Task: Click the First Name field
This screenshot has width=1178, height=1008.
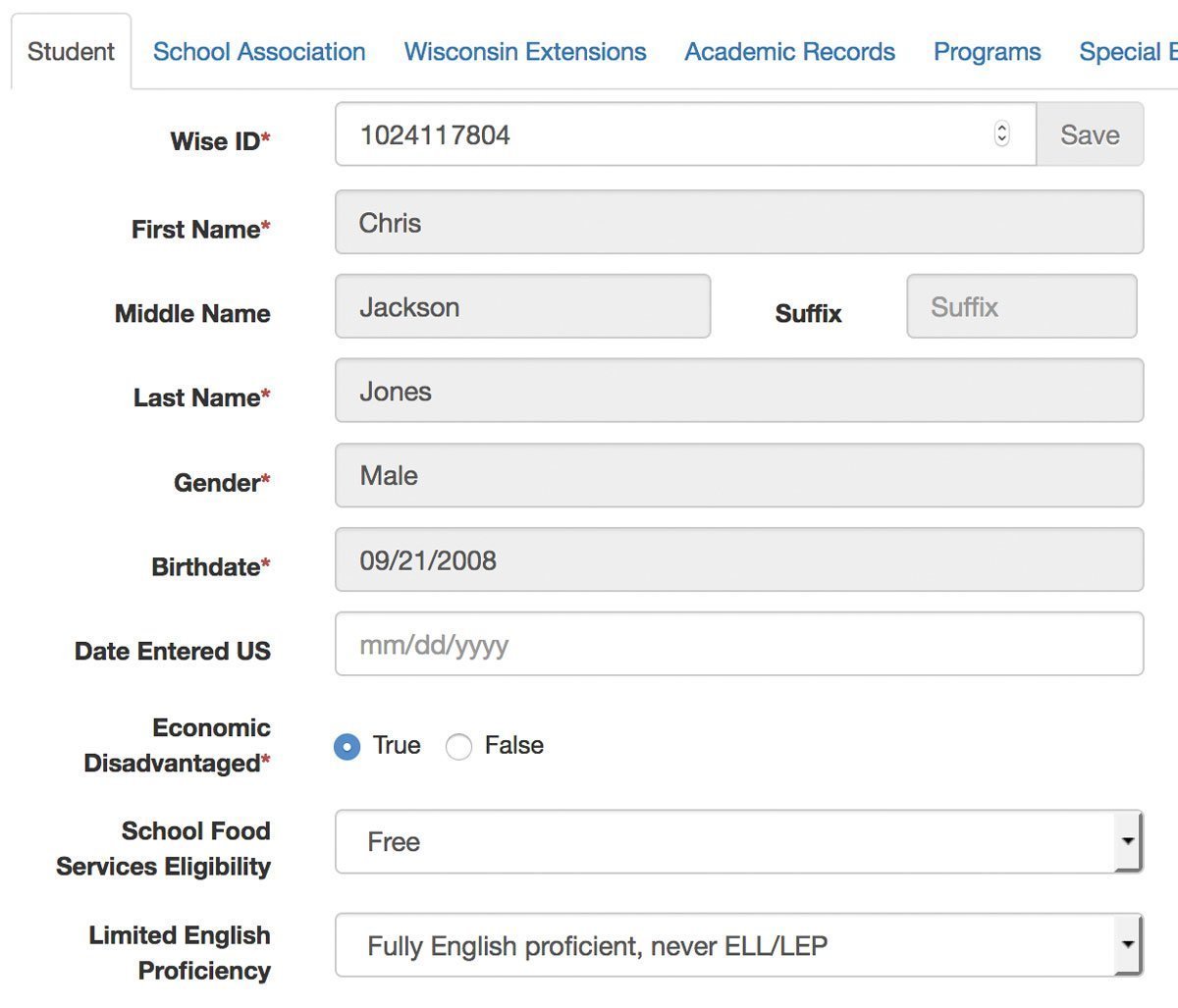Action: [739, 223]
